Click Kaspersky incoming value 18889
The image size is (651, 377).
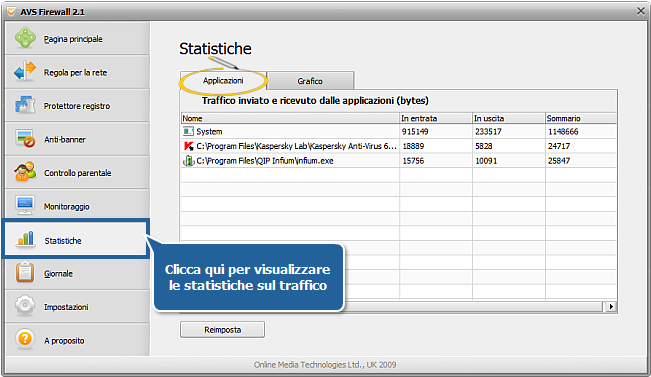click(x=413, y=146)
